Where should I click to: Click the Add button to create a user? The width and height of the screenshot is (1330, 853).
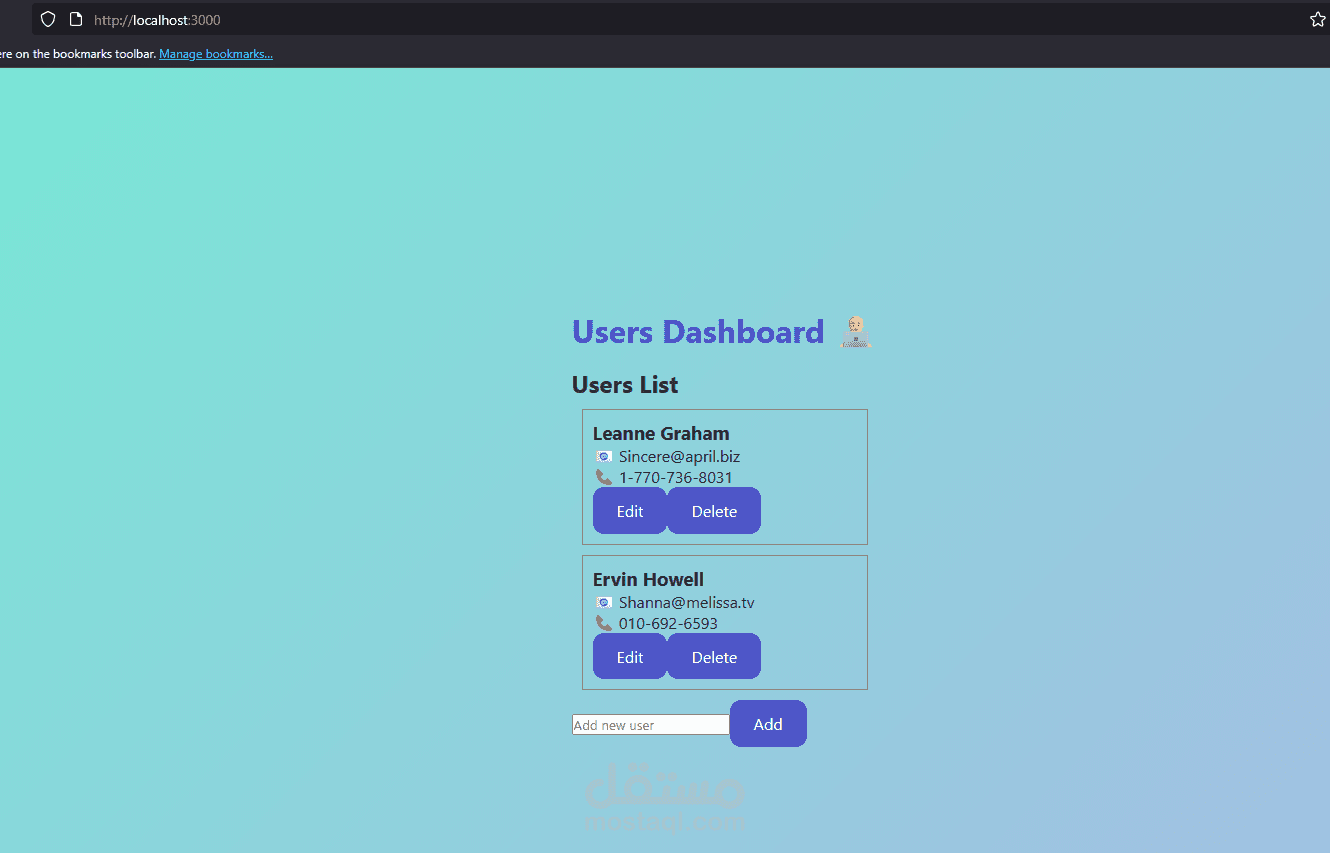click(x=767, y=723)
